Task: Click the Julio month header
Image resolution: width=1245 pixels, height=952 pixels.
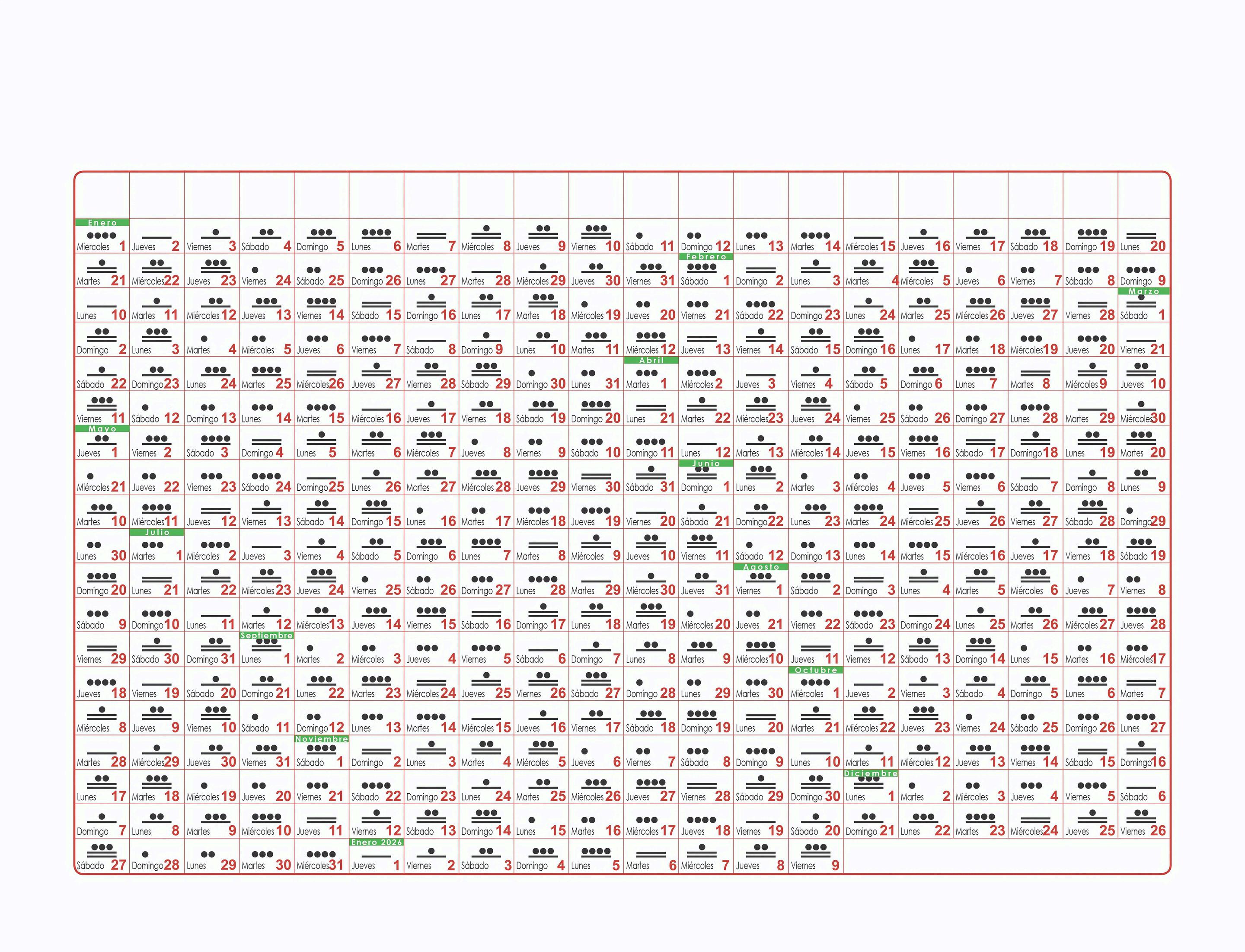Action: 157,532
